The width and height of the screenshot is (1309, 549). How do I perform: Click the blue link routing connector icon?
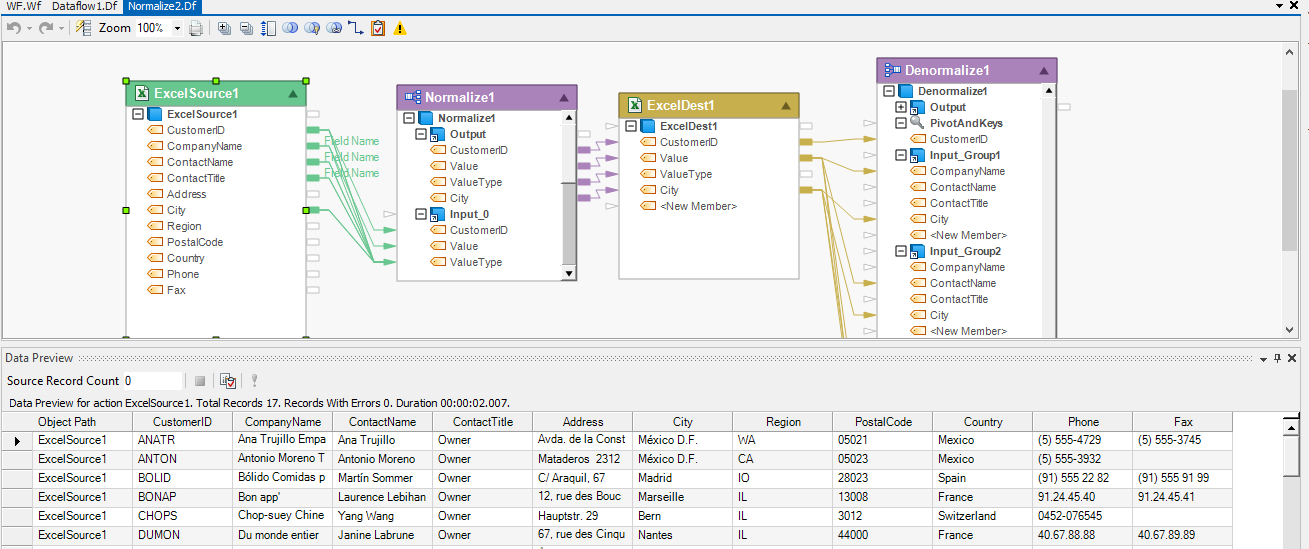[356, 28]
